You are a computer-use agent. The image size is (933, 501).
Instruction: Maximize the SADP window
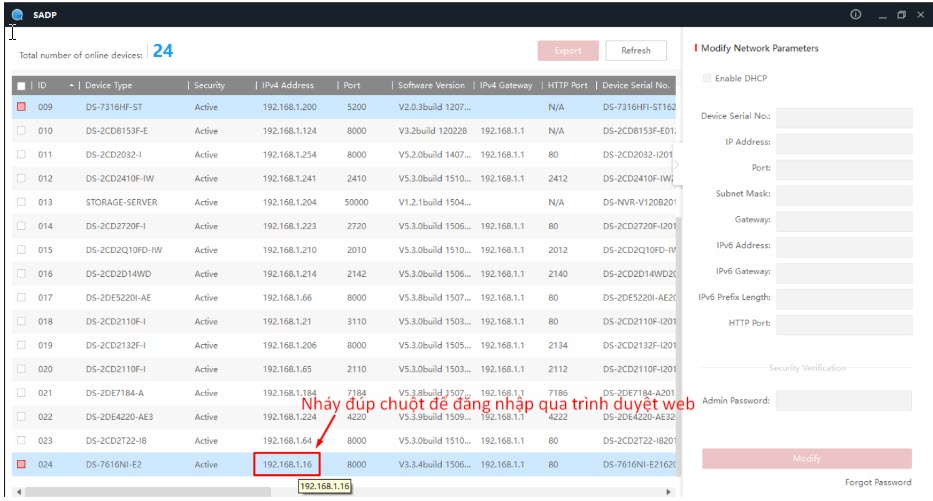point(901,14)
